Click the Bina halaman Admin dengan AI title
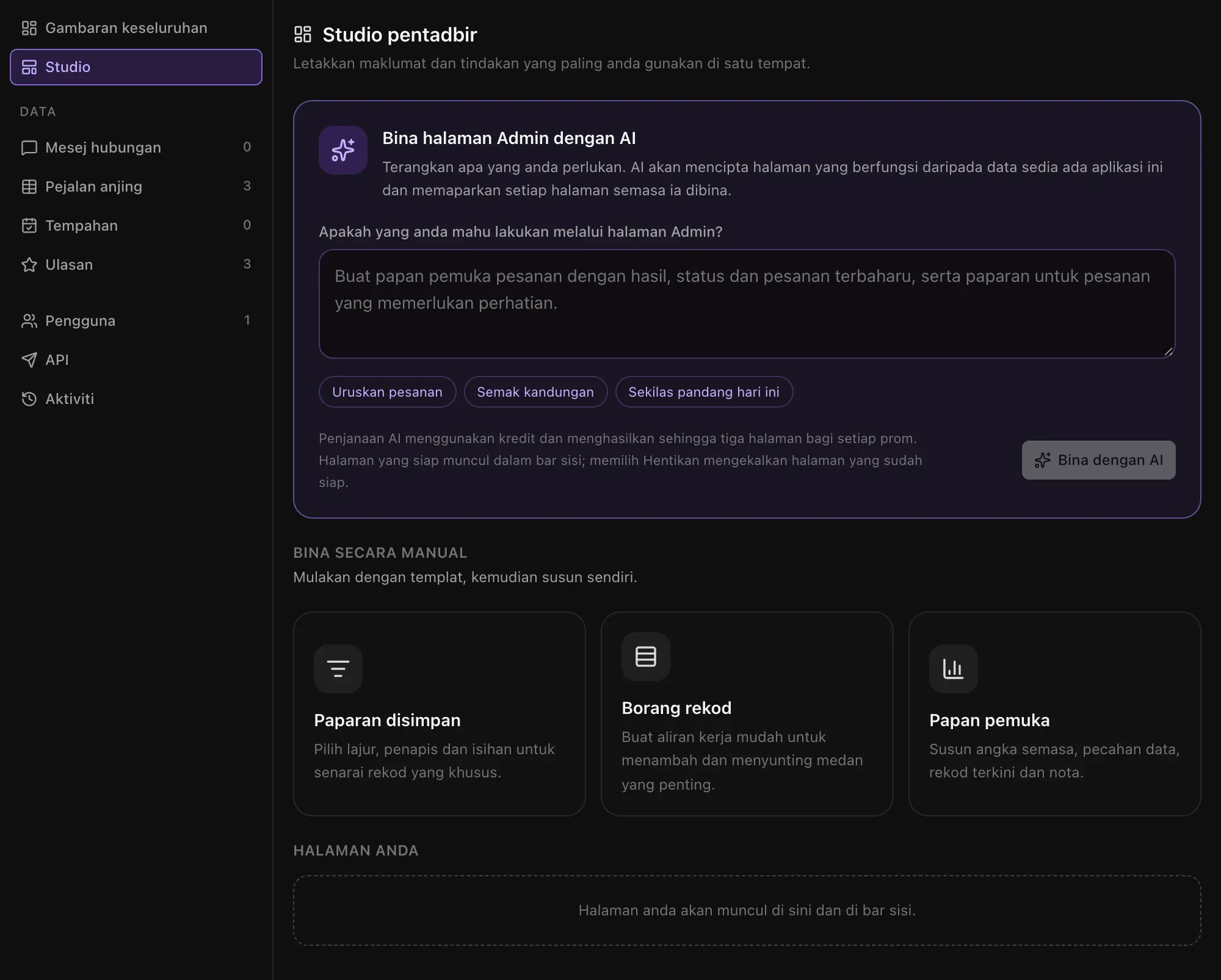This screenshot has width=1221, height=980. coord(509,139)
